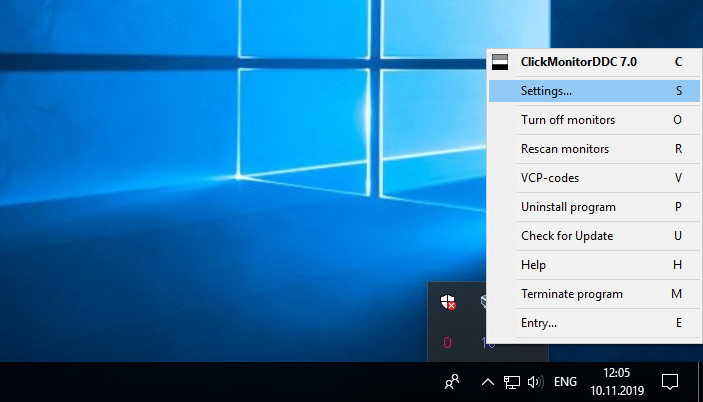Open Help from the menu
The image size is (703, 402).
[594, 265]
